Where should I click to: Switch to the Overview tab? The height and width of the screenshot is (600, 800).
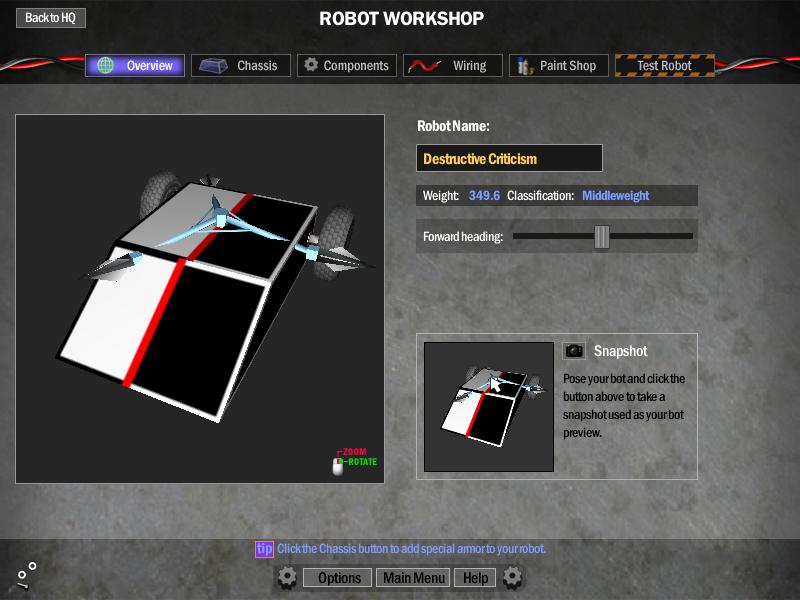[x=135, y=65]
